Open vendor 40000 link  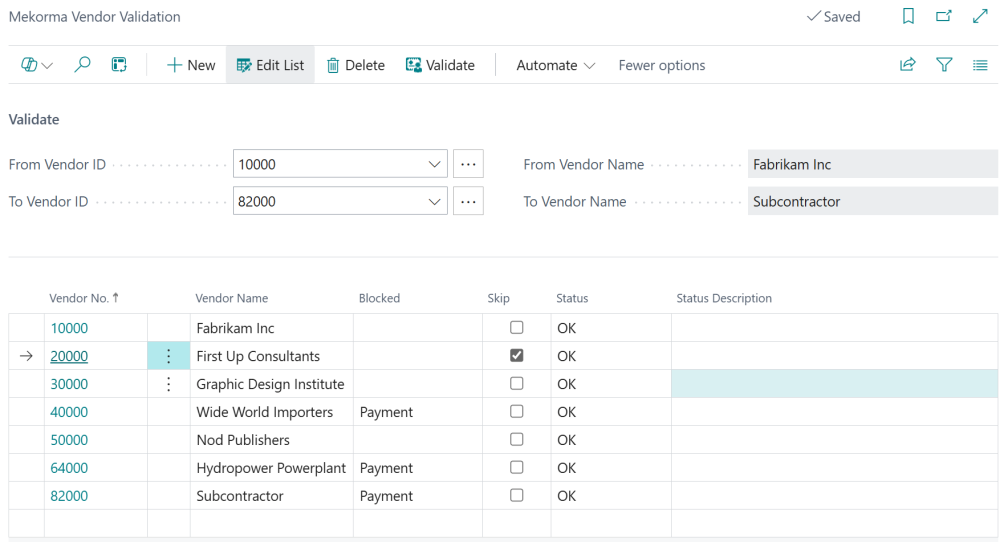tap(69, 412)
